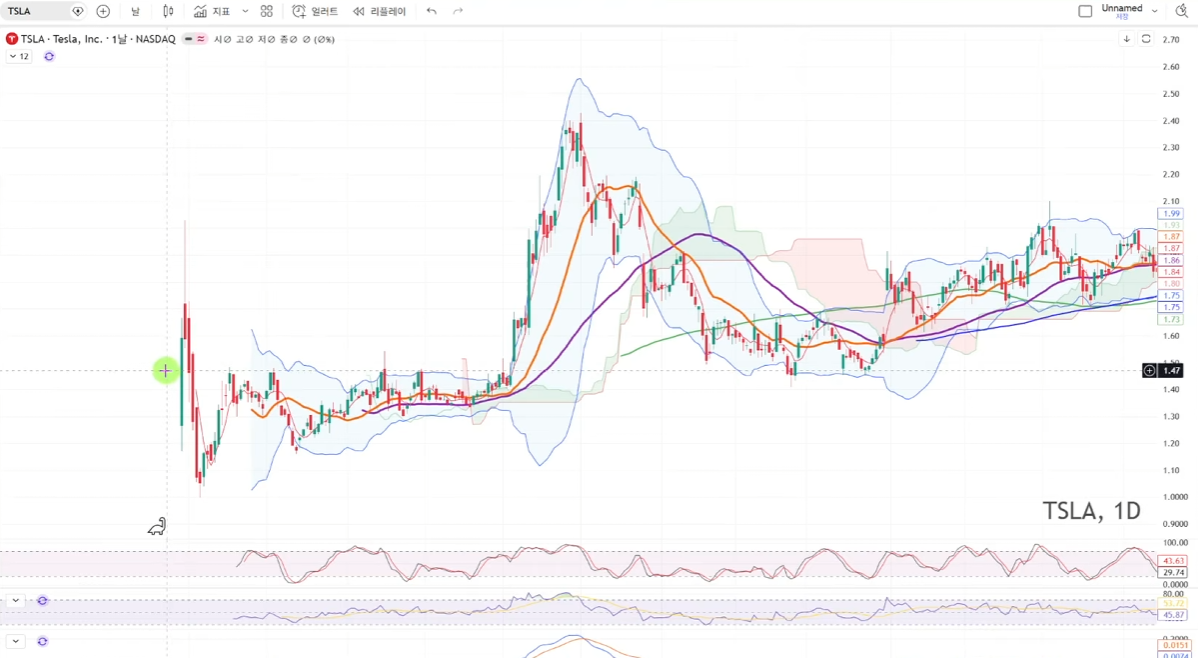Viewport: 1198px width, 658px height.
Task: Click the 시∅ open value in legend
Action: pyautogui.click(x=222, y=39)
